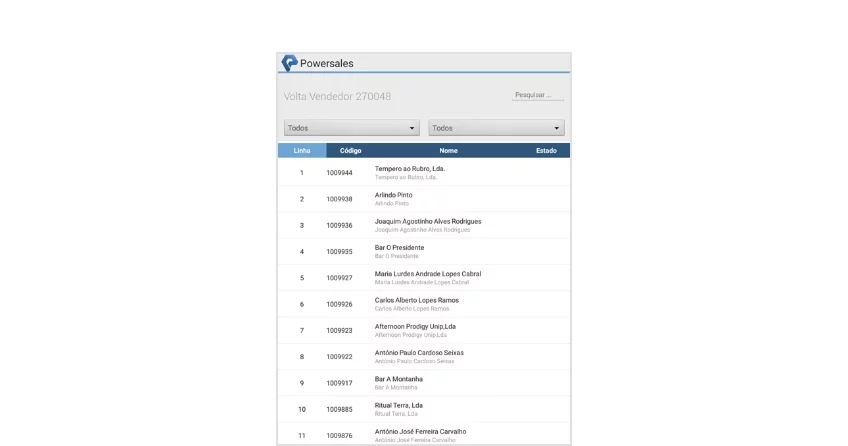Sort by the Estado column header
The image size is (848, 446).
[x=546, y=151]
